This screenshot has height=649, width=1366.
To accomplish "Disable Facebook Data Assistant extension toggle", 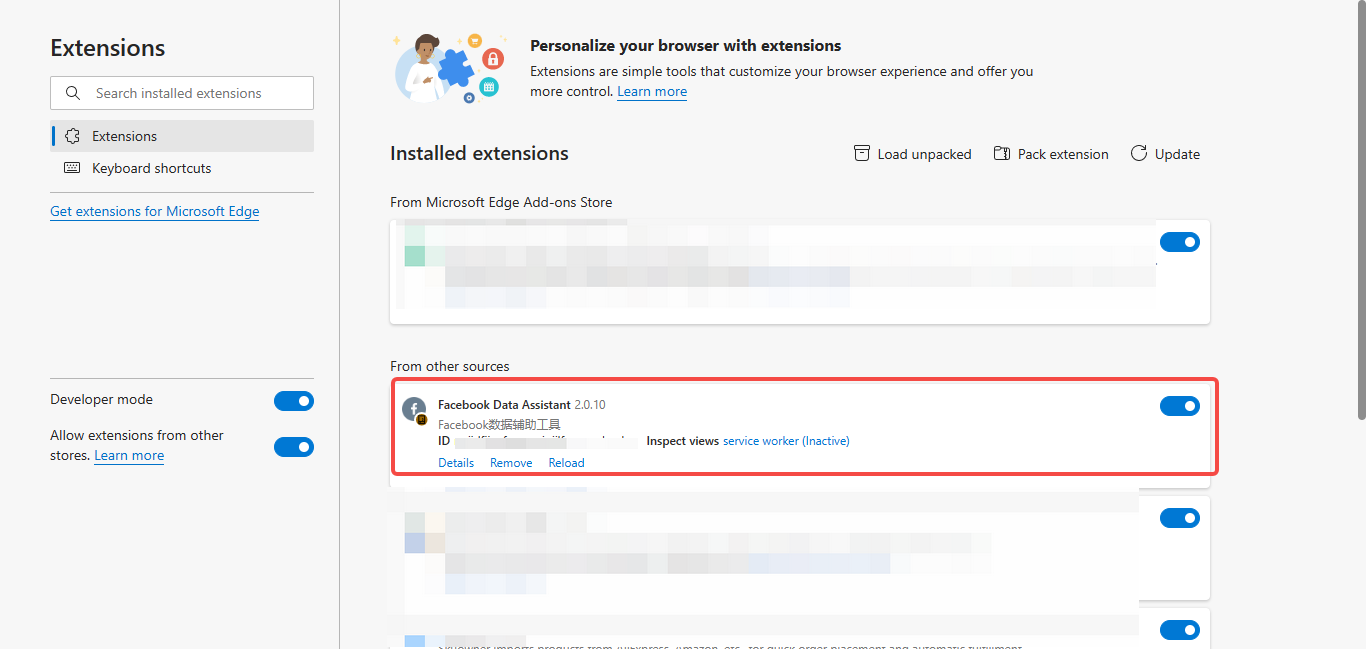I will click(1180, 406).
